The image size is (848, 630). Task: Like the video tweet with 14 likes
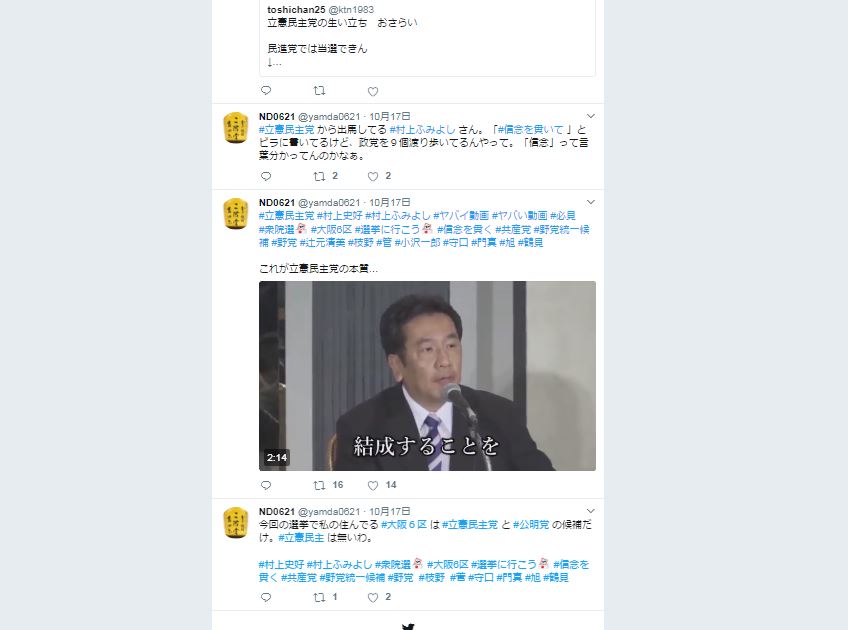[x=382, y=485]
